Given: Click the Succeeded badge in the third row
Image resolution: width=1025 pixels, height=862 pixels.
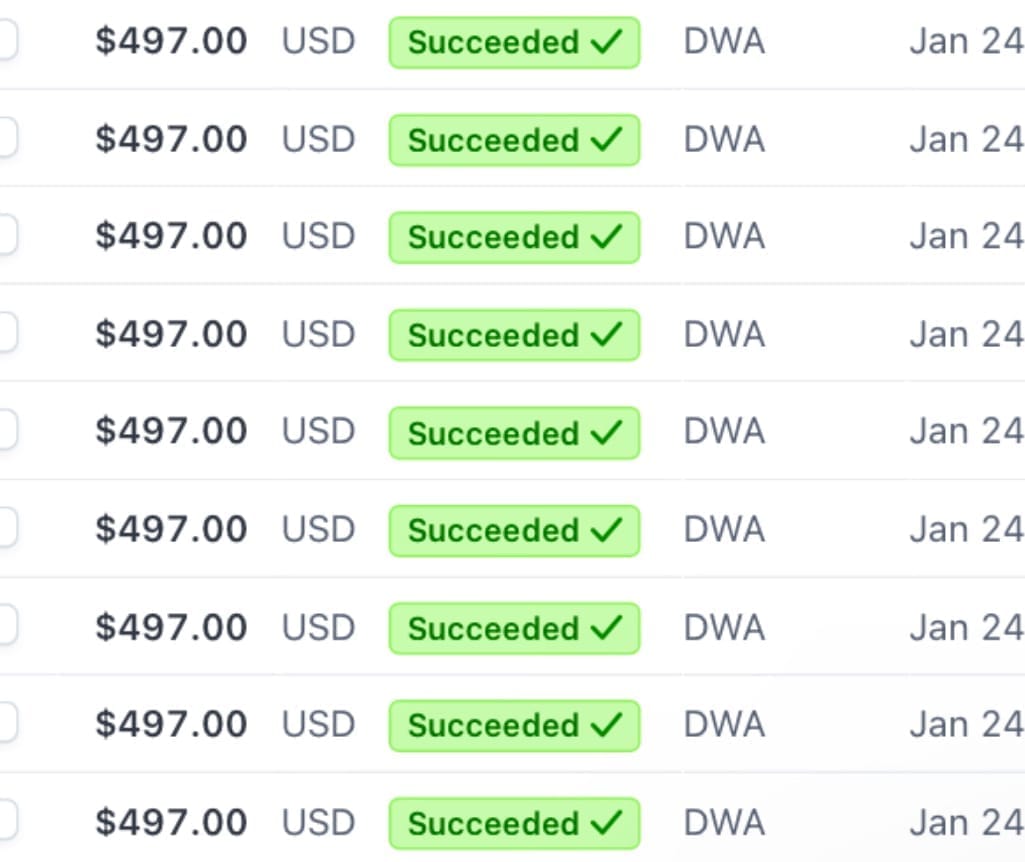Looking at the screenshot, I should click(514, 237).
